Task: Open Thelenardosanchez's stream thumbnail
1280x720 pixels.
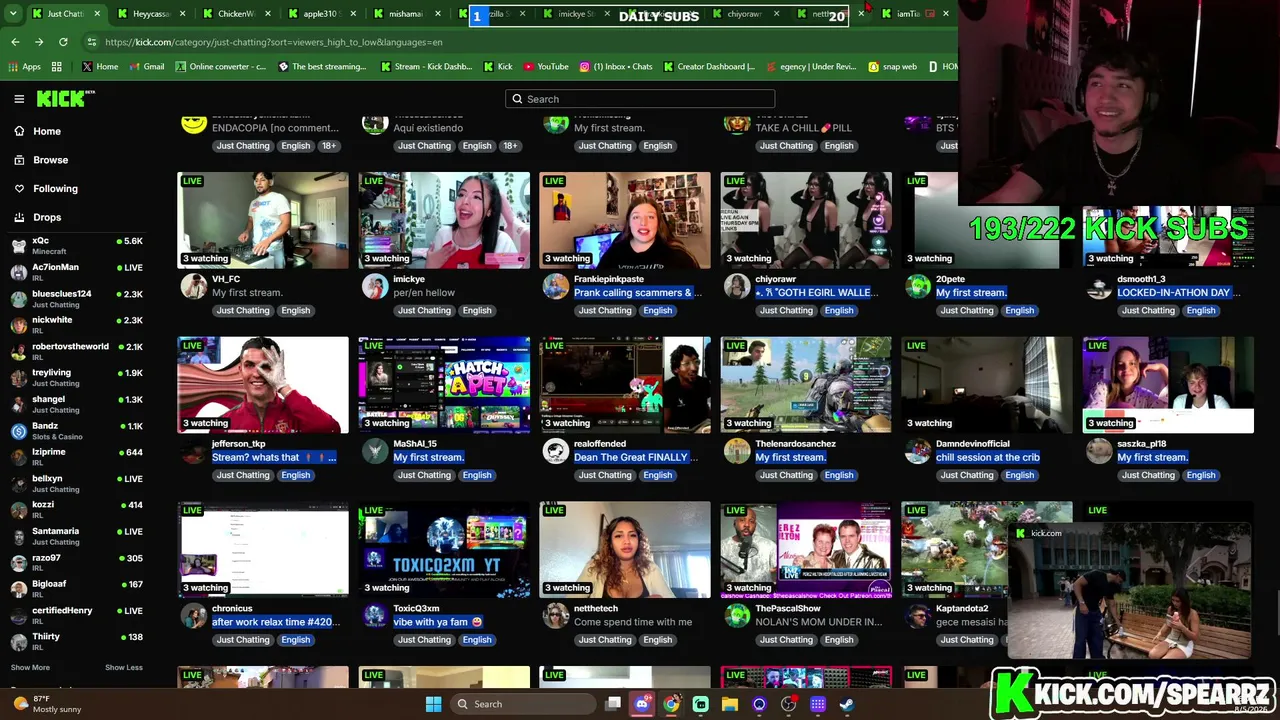Action: point(806,385)
